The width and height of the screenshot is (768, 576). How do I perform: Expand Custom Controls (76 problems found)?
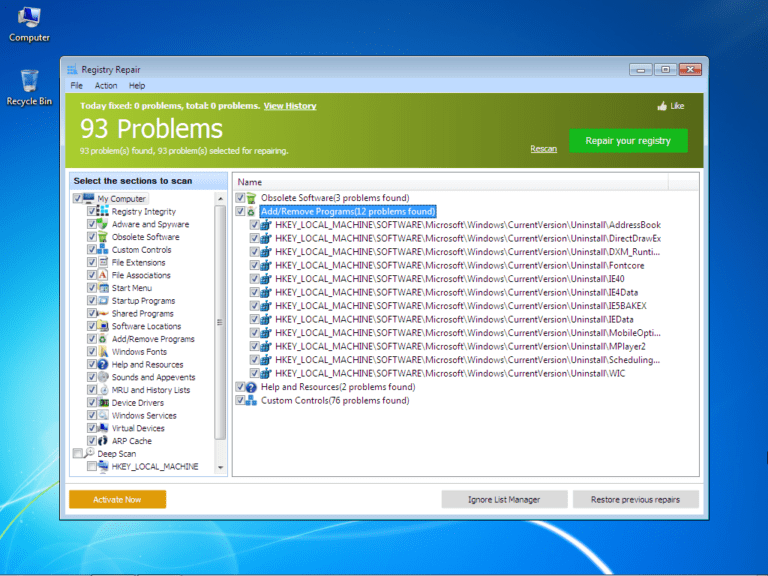(334, 401)
